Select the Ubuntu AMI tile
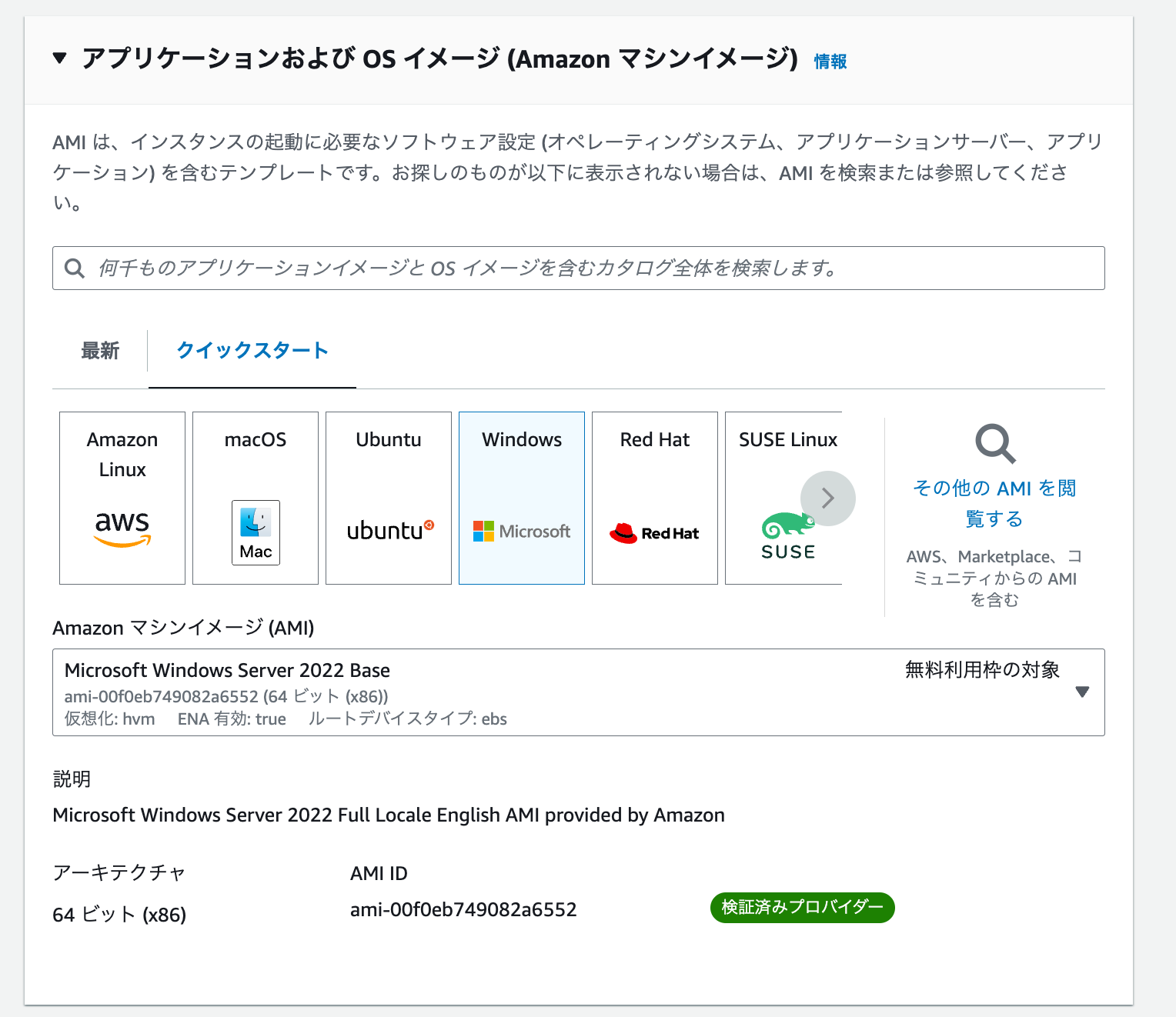This screenshot has height=1017, width=1176. pos(389,498)
